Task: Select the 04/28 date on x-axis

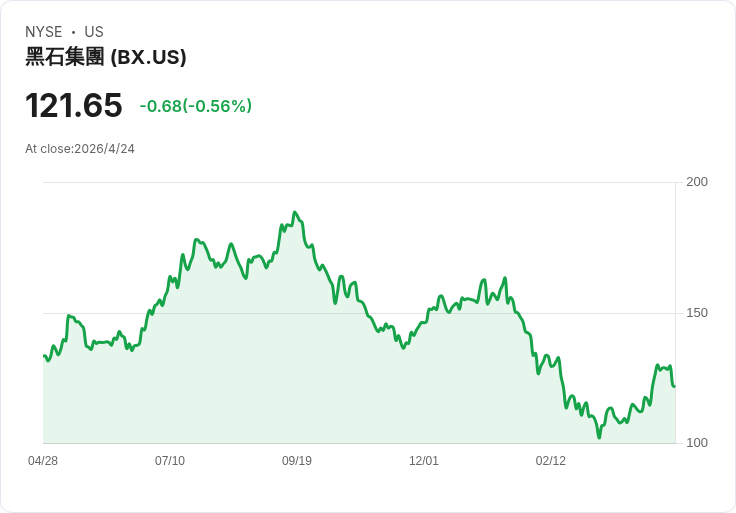Action: click(43, 461)
